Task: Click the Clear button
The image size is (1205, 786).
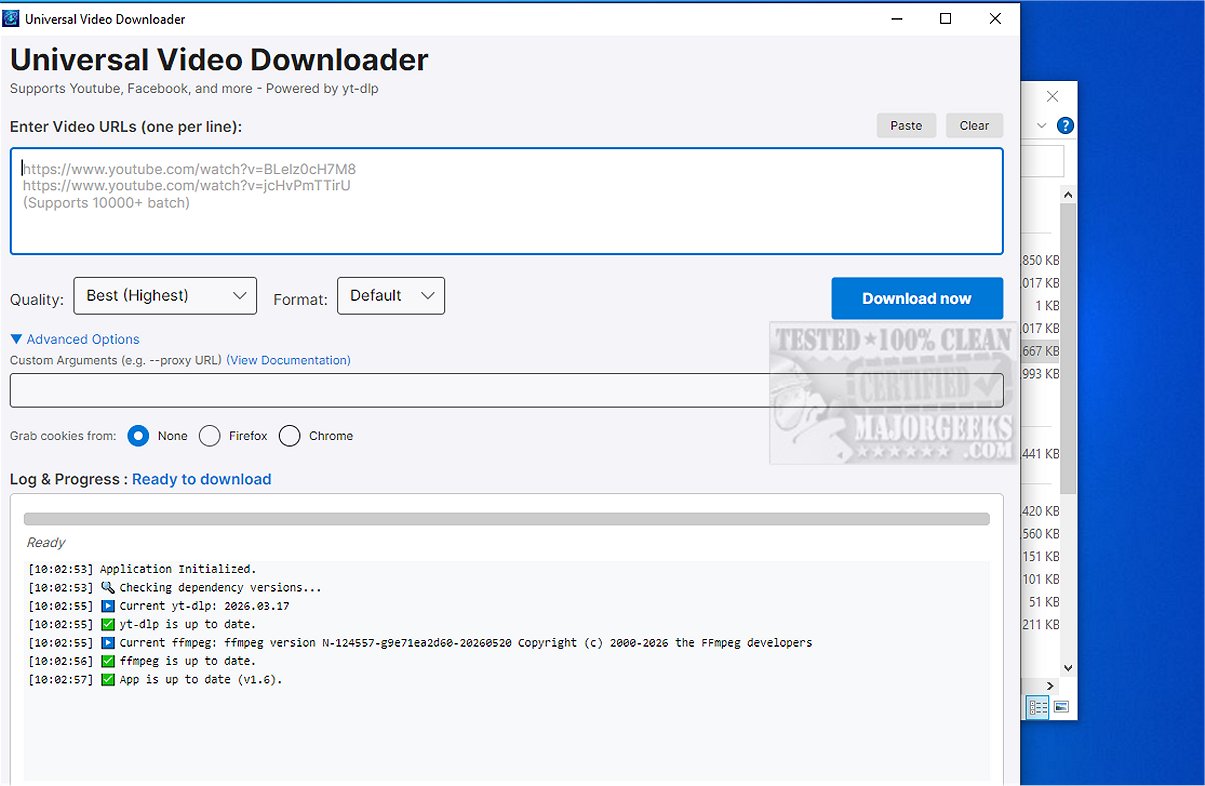Action: 974,126
